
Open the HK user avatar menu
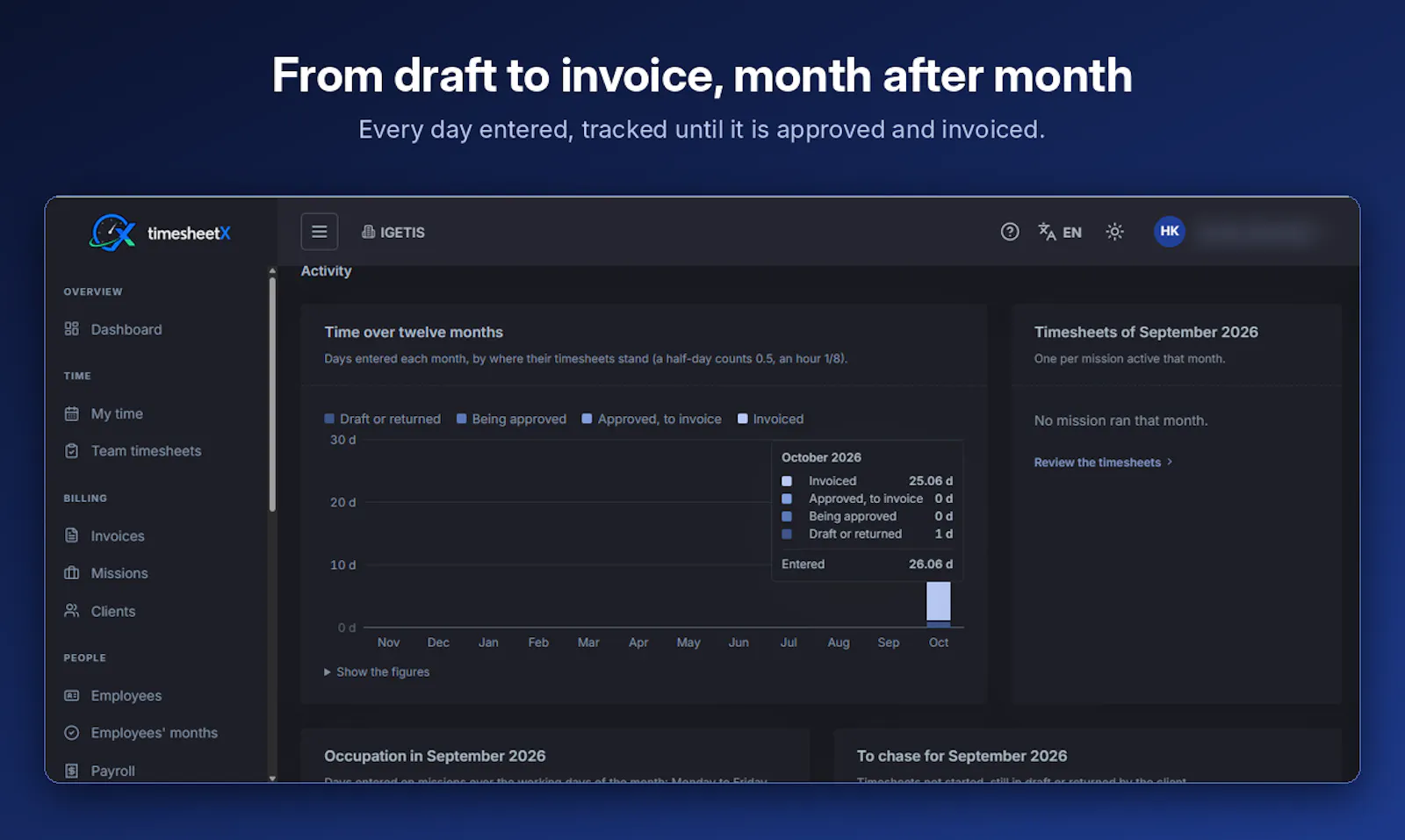tap(1169, 231)
